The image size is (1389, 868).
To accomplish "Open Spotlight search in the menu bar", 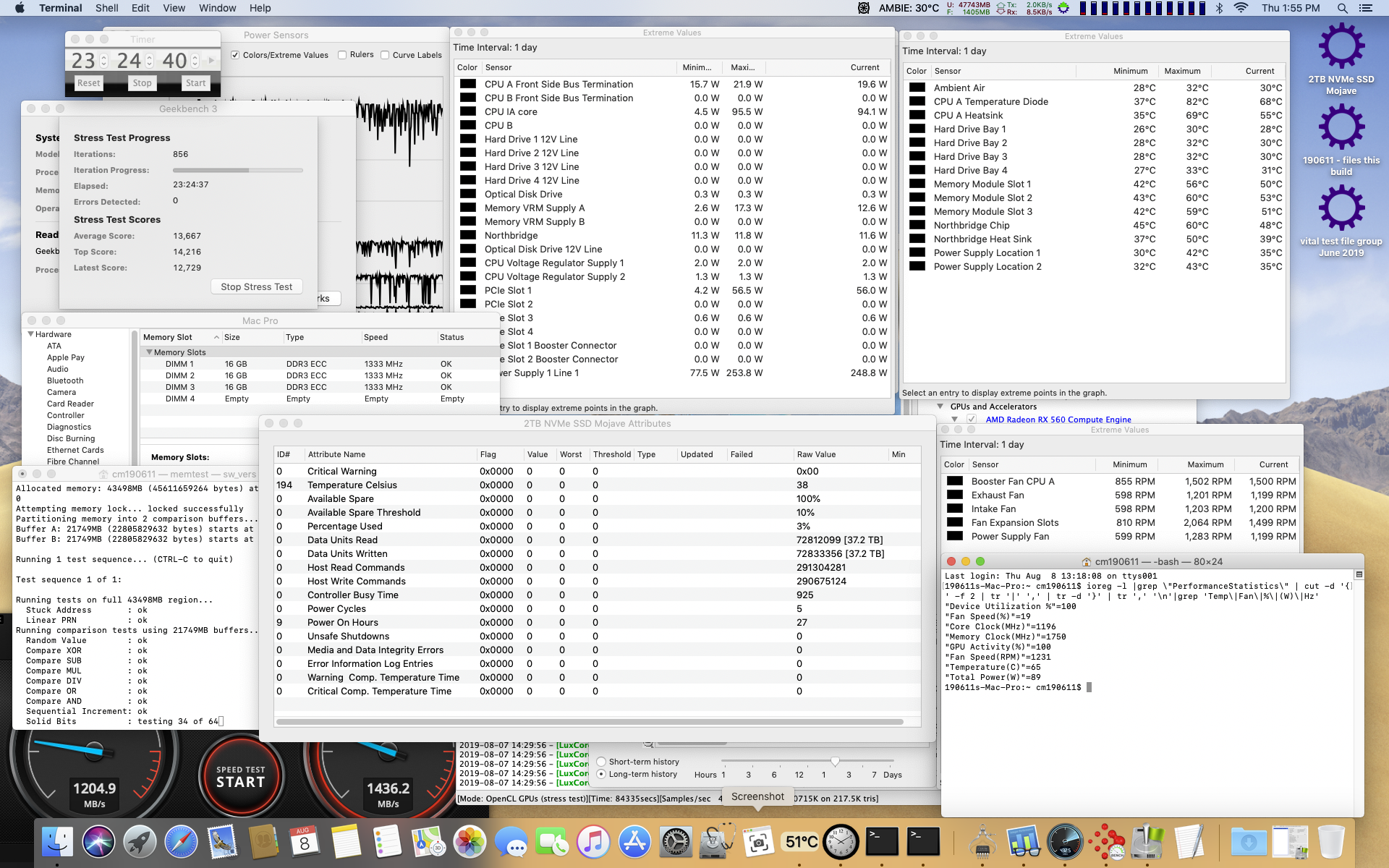I will click(1342, 8).
